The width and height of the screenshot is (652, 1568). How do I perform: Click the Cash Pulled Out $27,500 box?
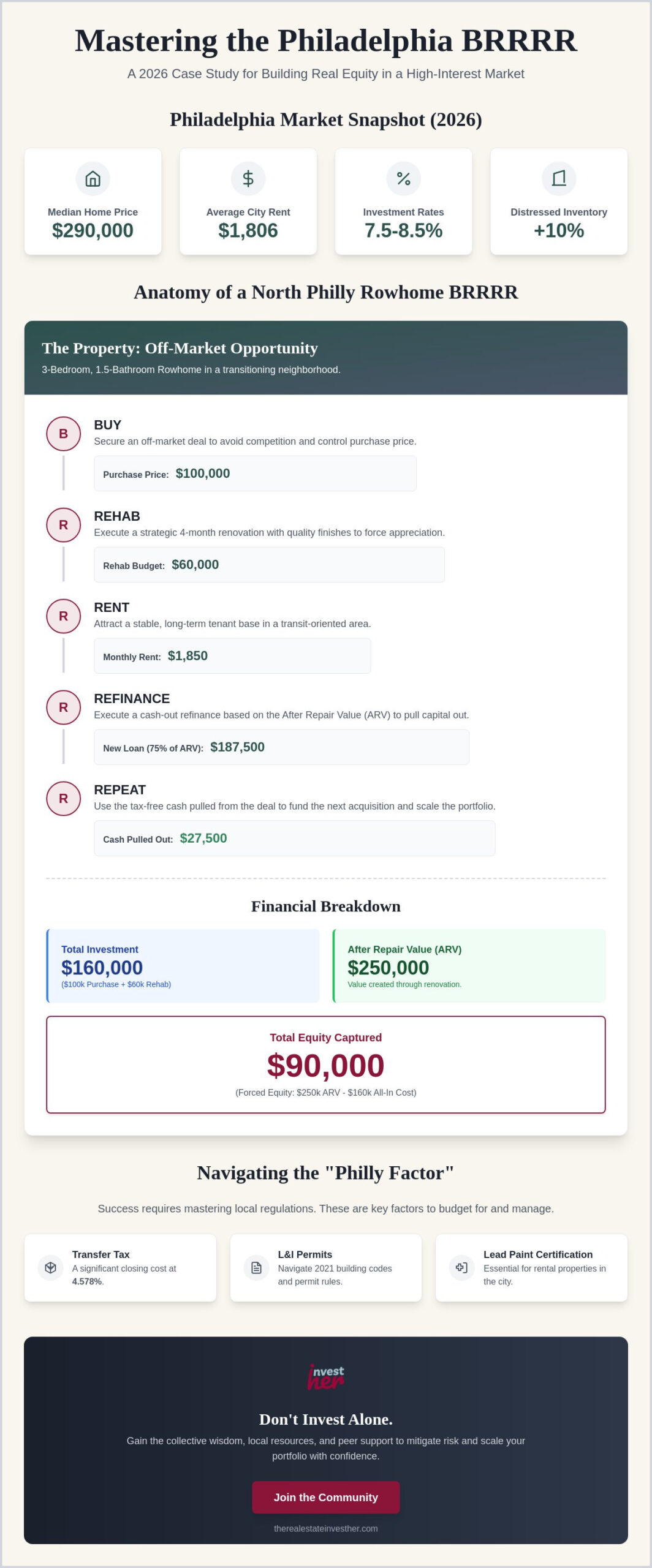[x=294, y=839]
